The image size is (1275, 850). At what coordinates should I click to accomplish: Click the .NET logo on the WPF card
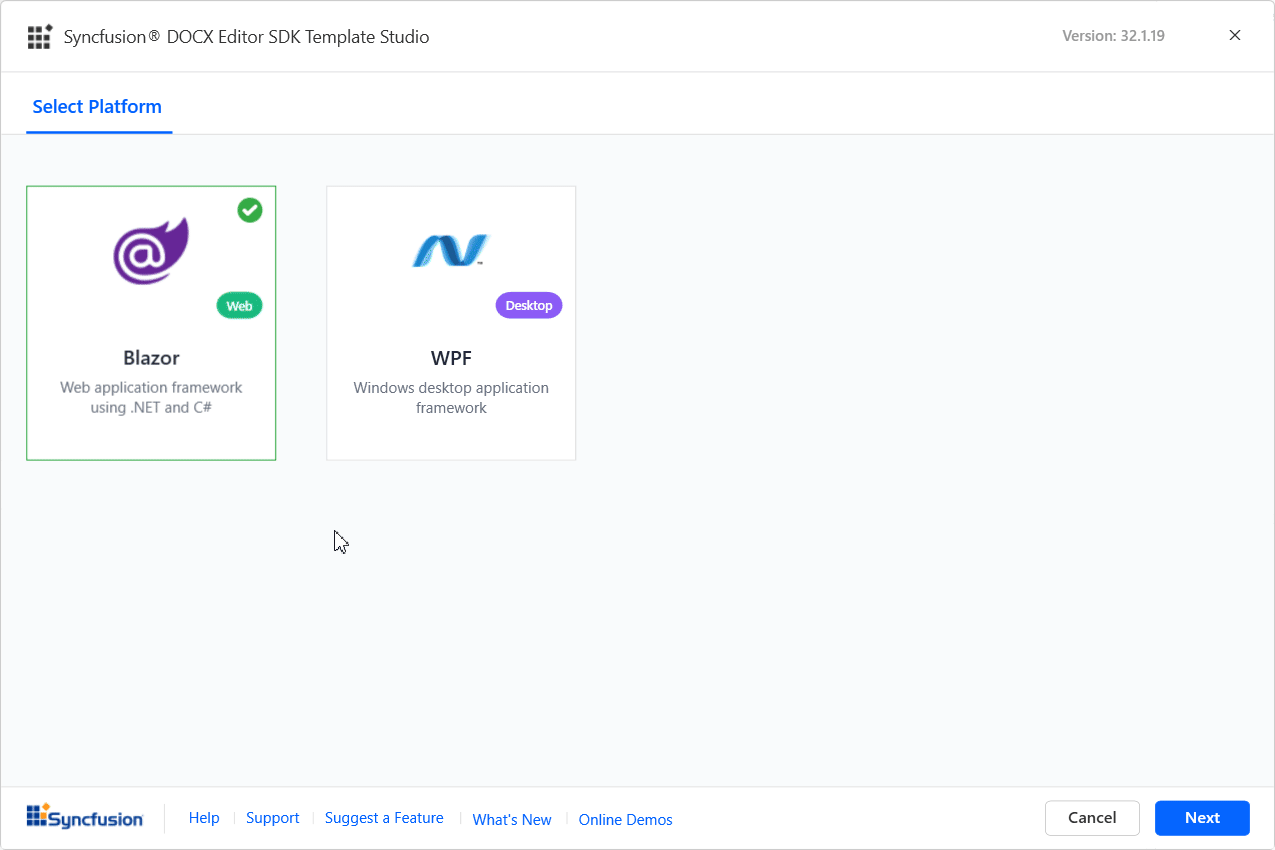[x=451, y=248]
